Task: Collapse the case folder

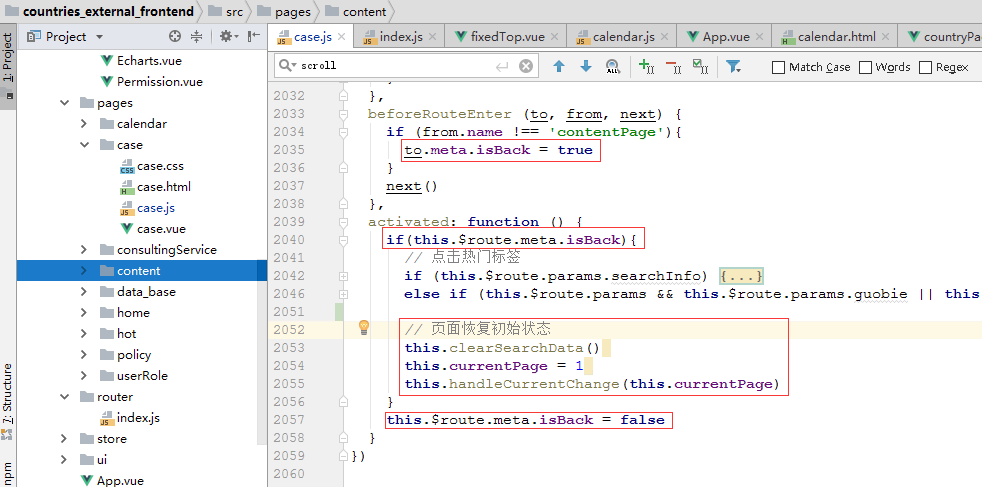Action: pyautogui.click(x=84, y=145)
